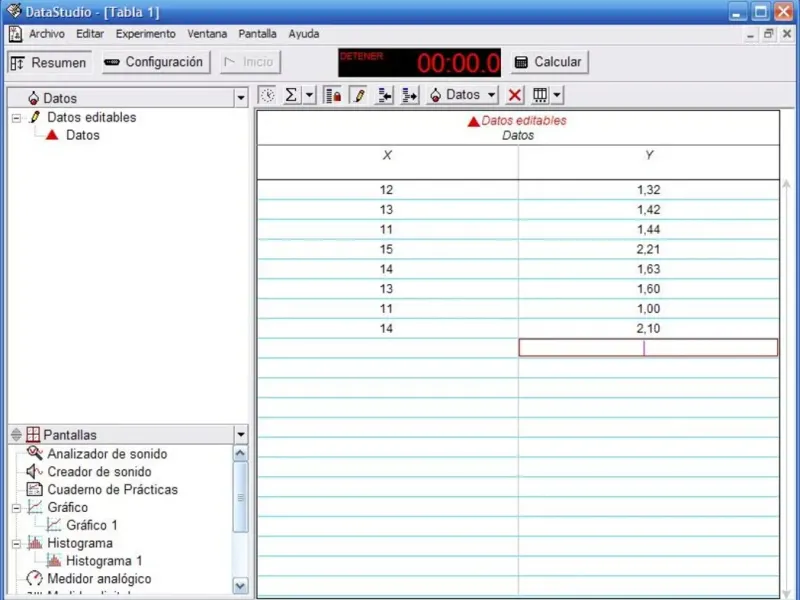This screenshot has height=600, width=800.
Task: Select the Analizador de sonido icon
Action: click(35, 454)
